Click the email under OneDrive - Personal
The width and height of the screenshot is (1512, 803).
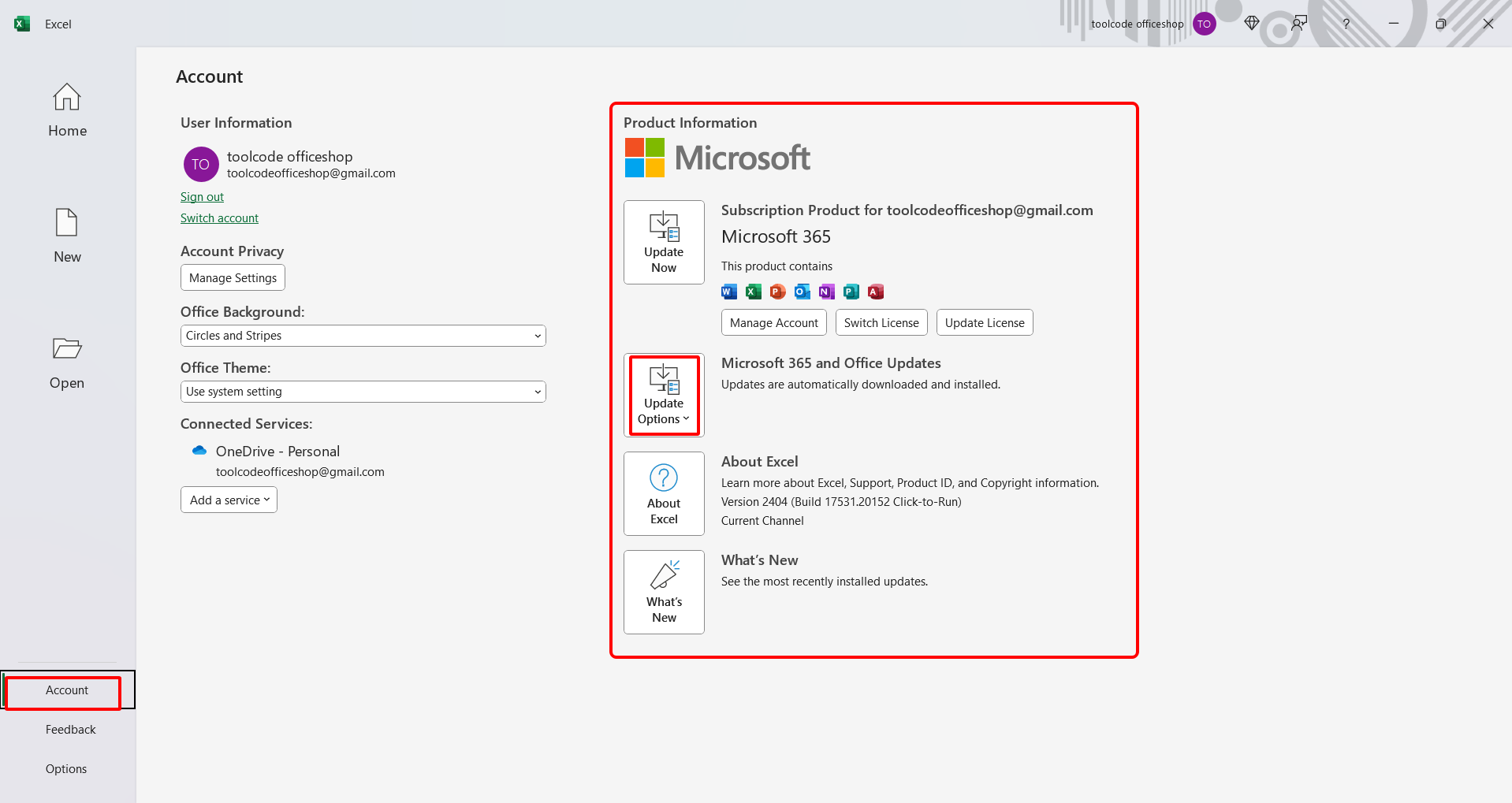tap(300, 472)
